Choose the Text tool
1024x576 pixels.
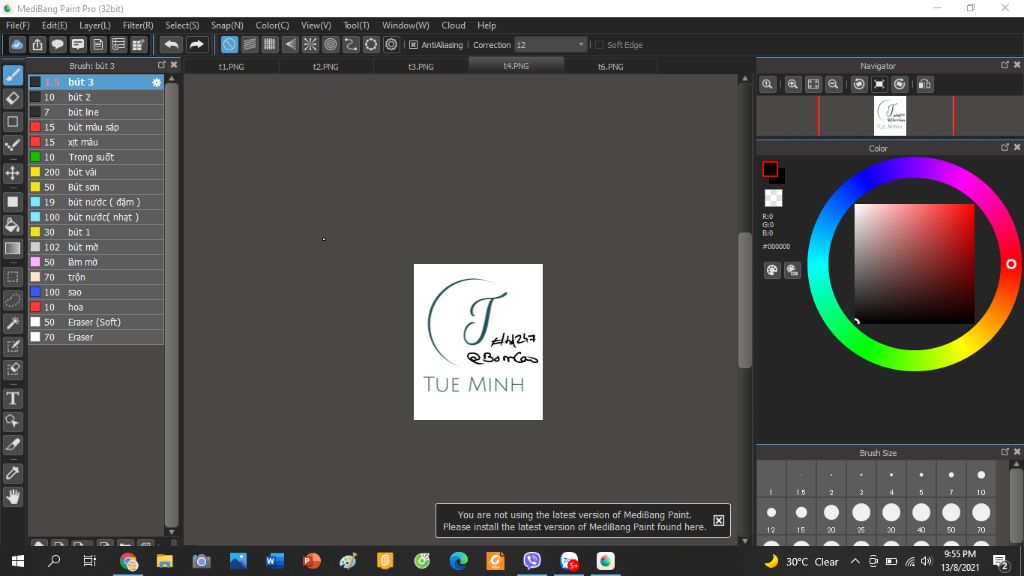[x=12, y=398]
